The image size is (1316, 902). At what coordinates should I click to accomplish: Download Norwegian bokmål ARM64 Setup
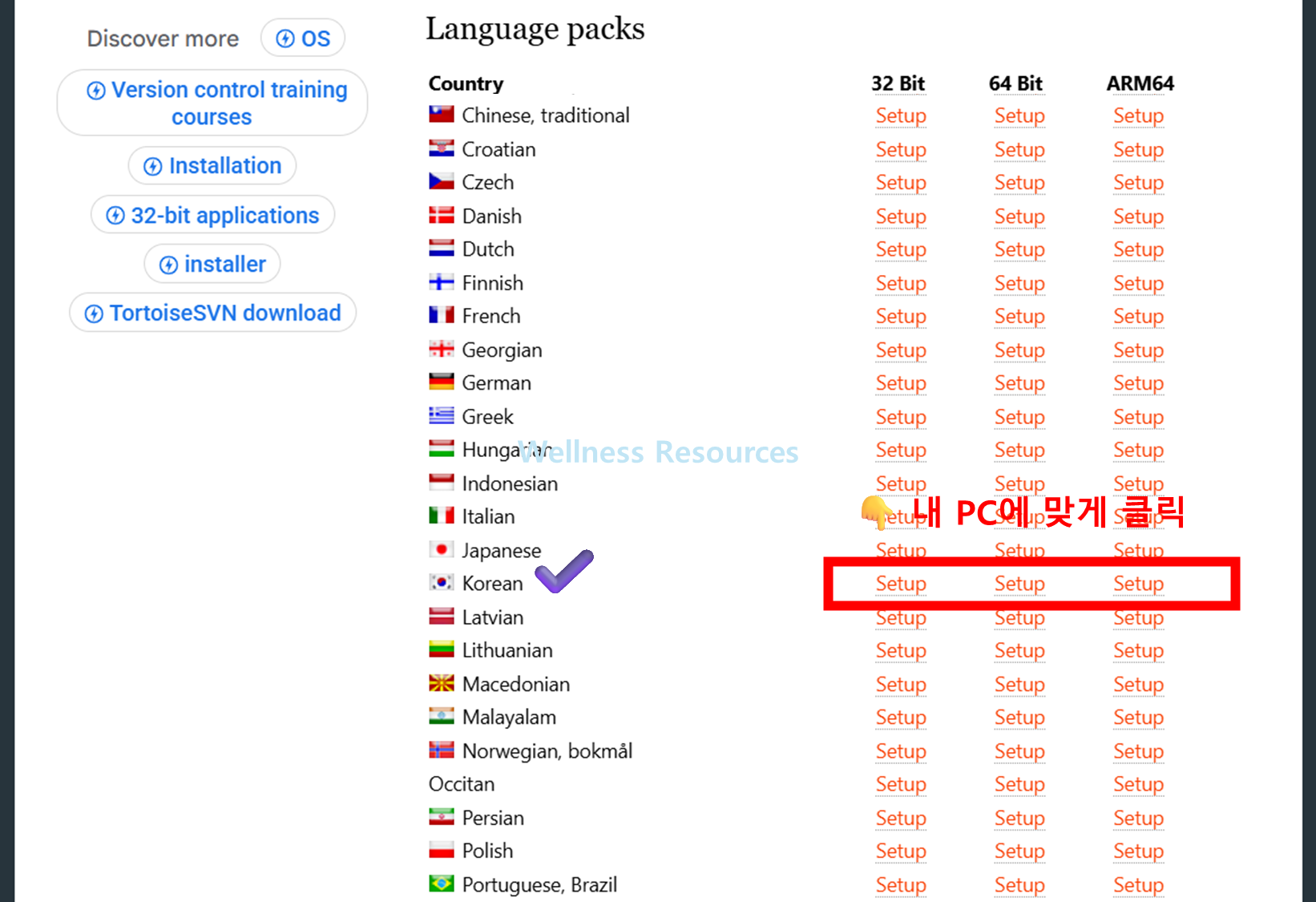click(x=1138, y=751)
